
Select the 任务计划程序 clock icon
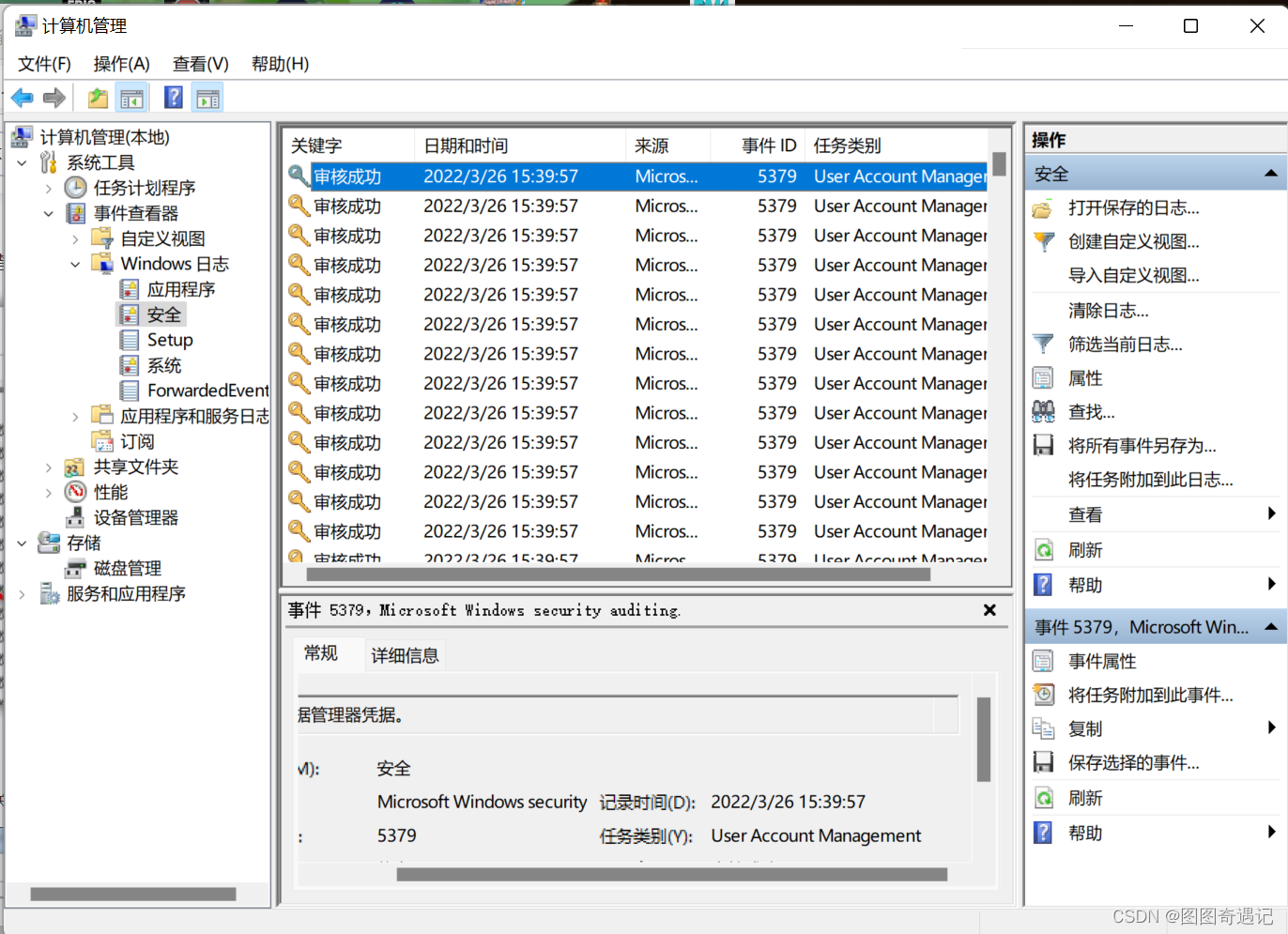point(76,188)
